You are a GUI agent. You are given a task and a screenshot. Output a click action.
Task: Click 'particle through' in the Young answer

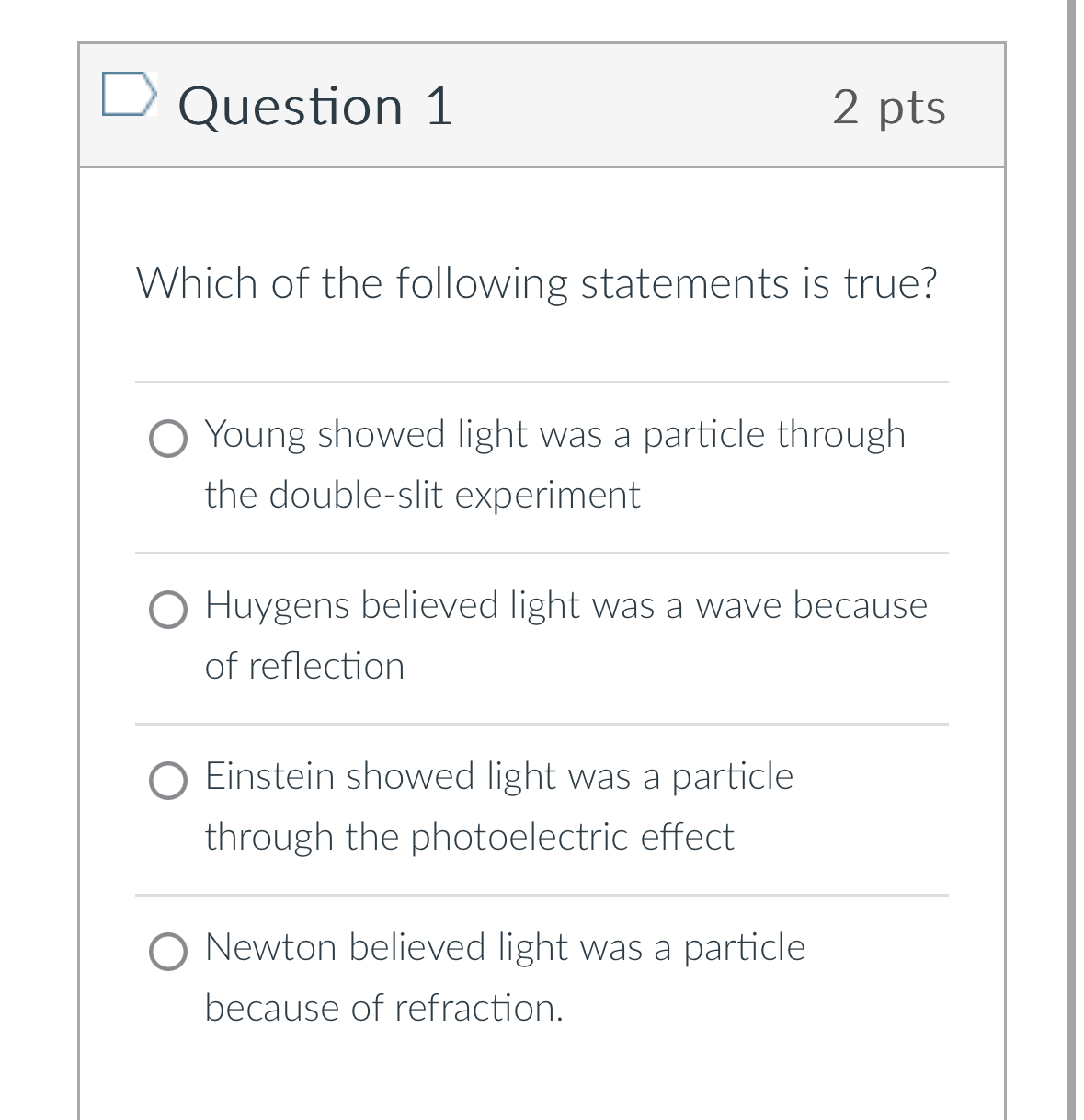[x=774, y=435]
